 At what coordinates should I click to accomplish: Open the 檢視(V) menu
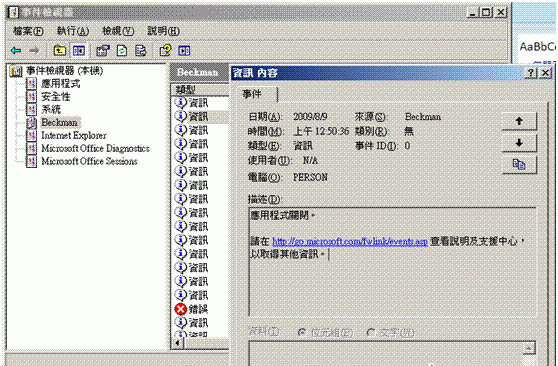(x=118, y=31)
